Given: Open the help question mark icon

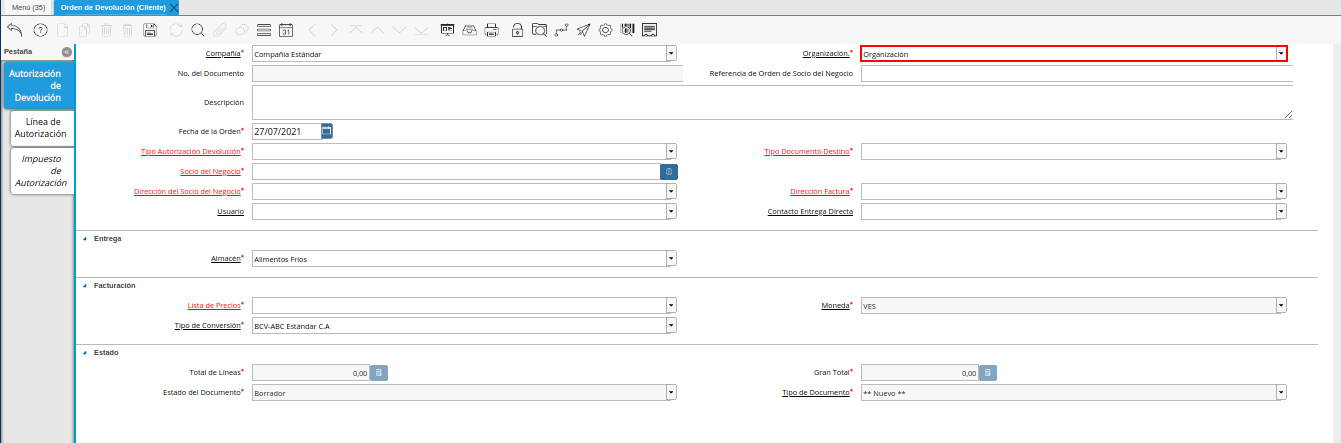Looking at the screenshot, I should (x=41, y=30).
